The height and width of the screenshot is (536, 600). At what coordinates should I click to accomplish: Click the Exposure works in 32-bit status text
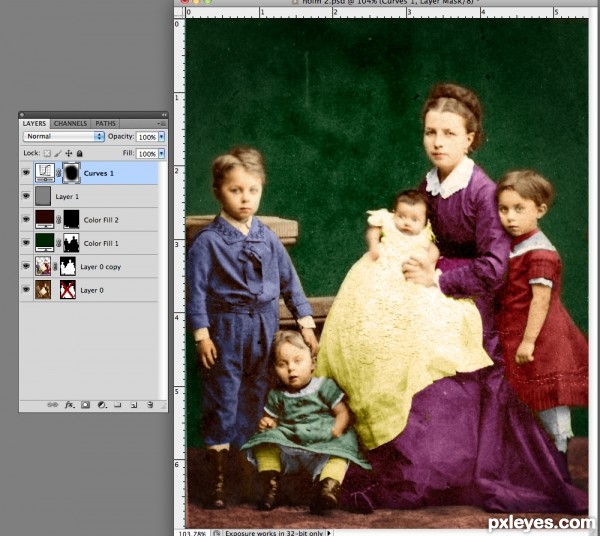point(274,533)
